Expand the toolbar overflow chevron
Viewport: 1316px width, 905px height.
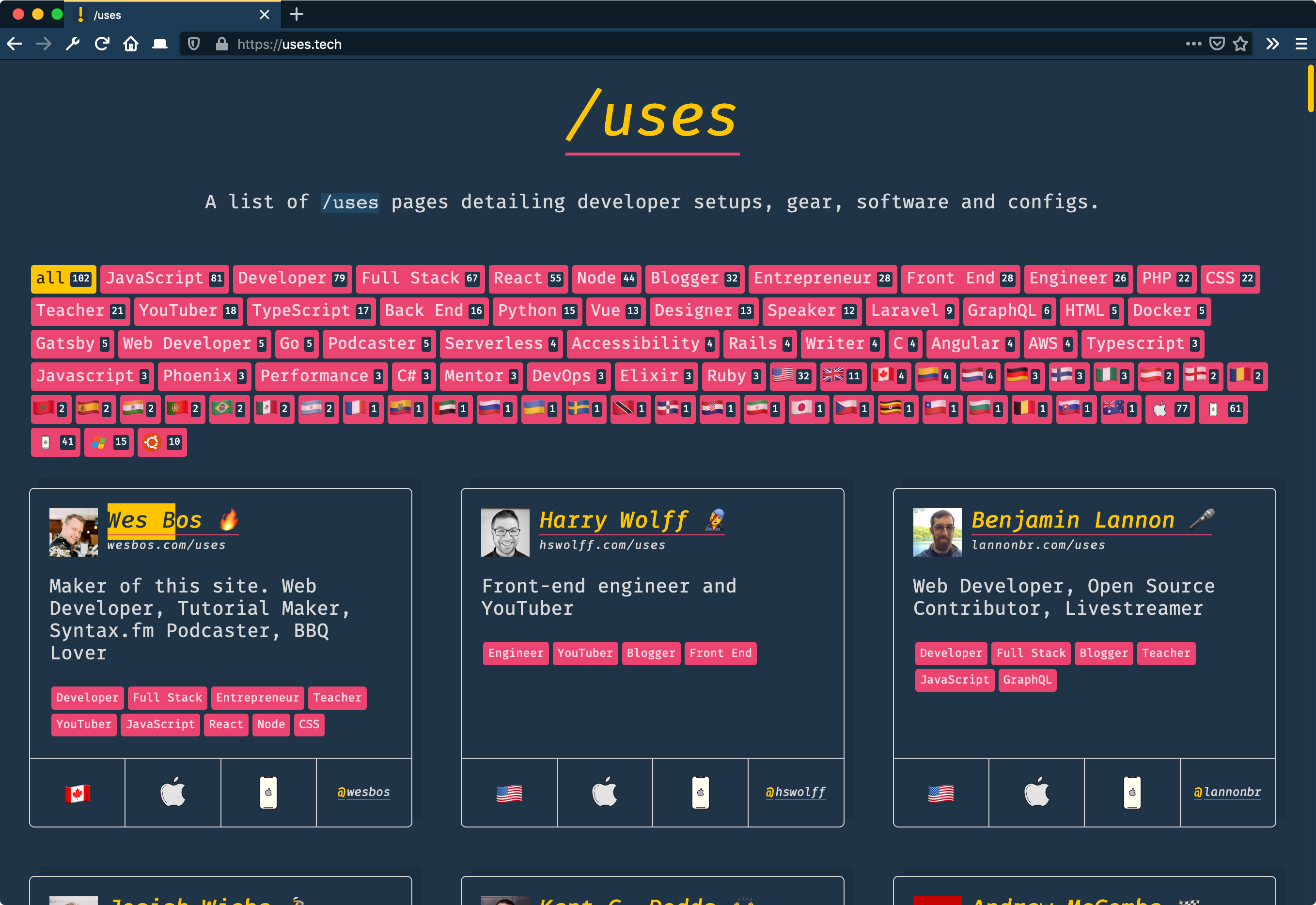point(1272,44)
